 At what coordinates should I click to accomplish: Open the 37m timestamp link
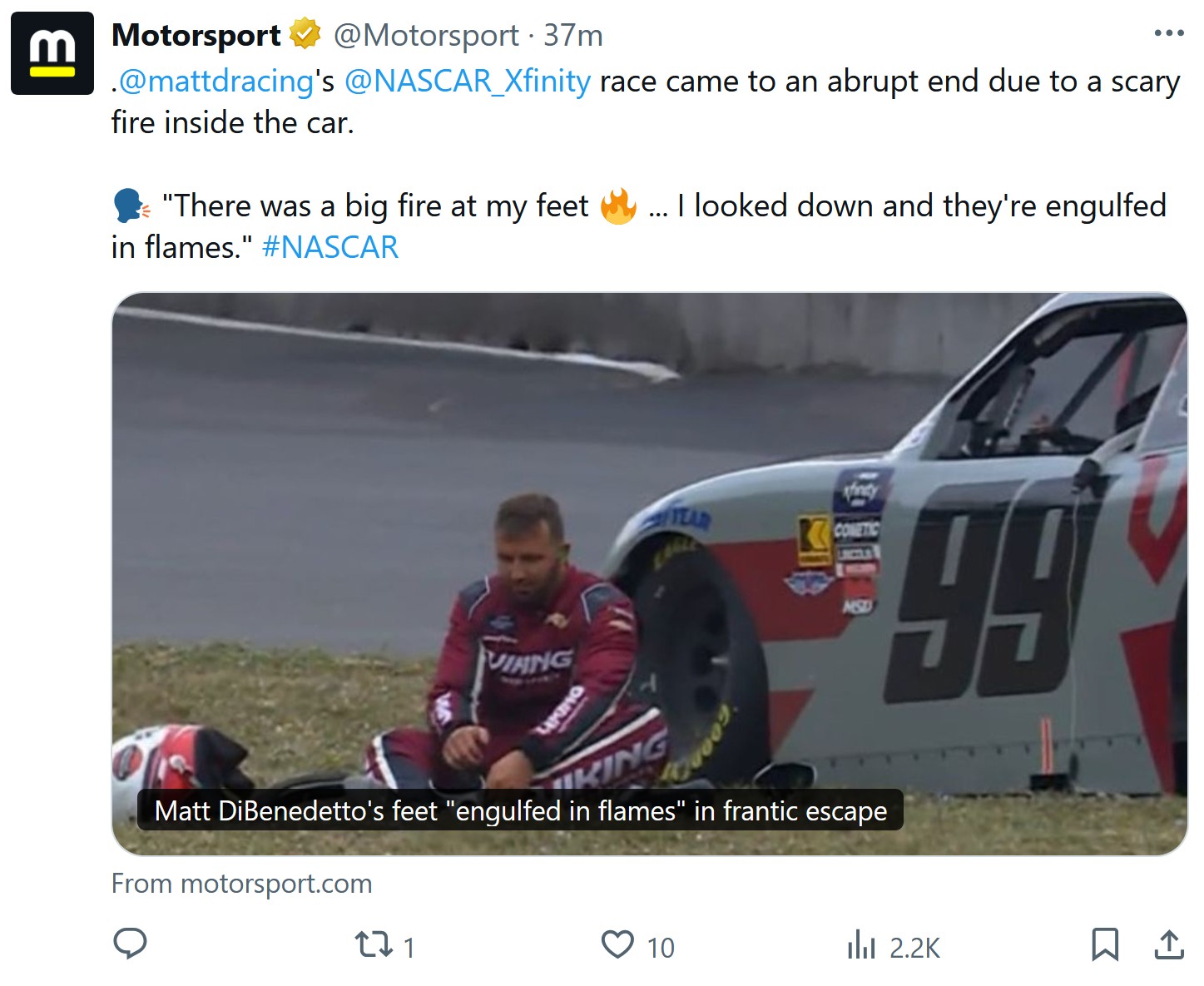tap(573, 36)
